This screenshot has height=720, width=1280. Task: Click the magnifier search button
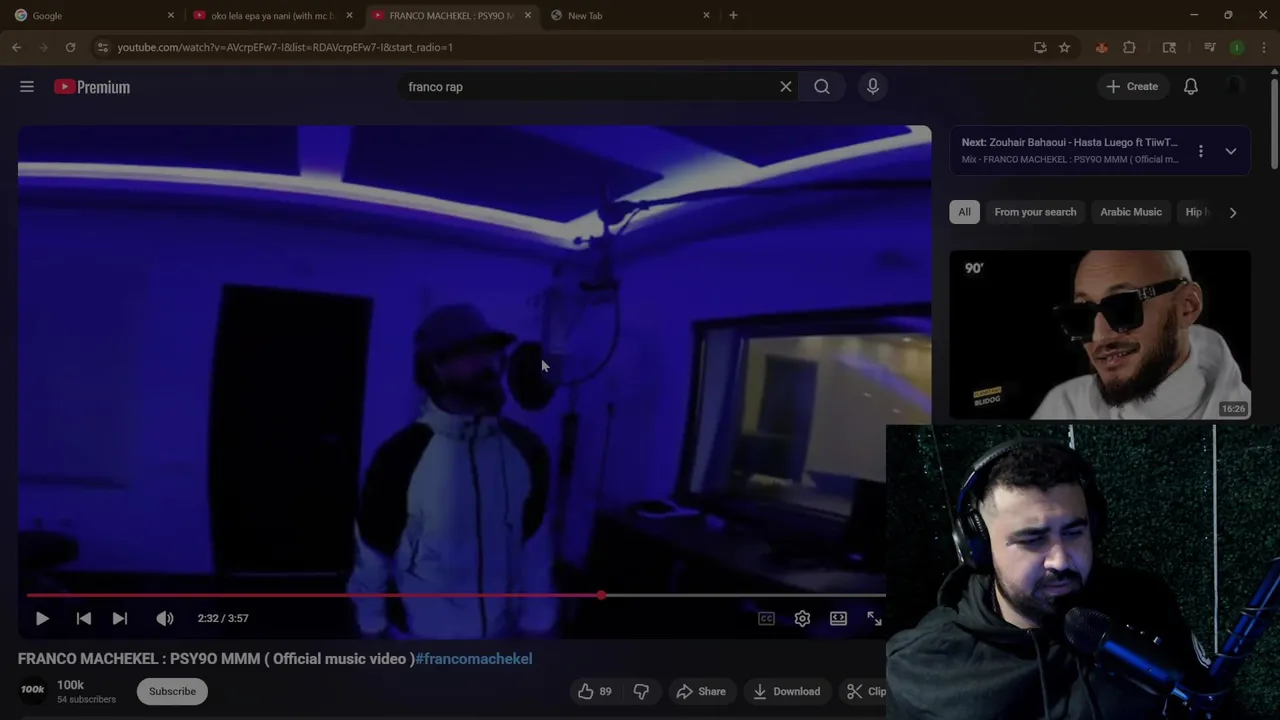coord(822,87)
